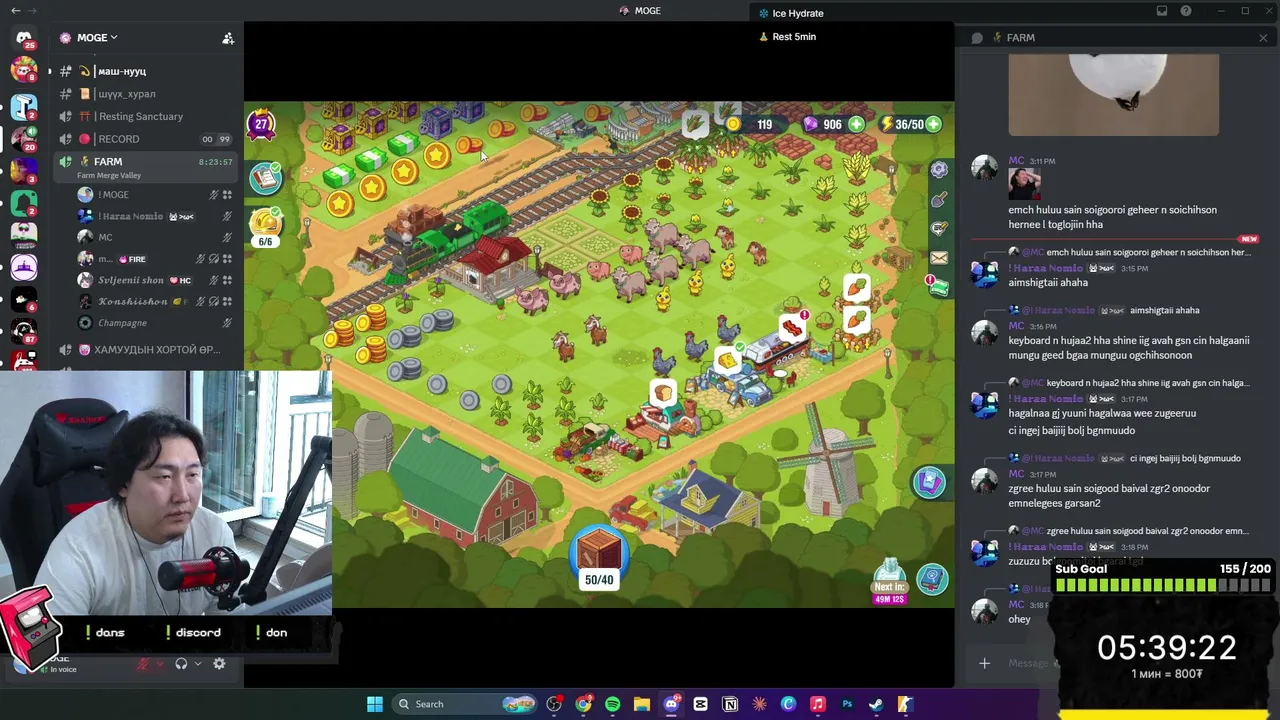Viewport: 1280px width, 720px height.
Task: Open the game mailbox envelope icon
Action: point(939,258)
